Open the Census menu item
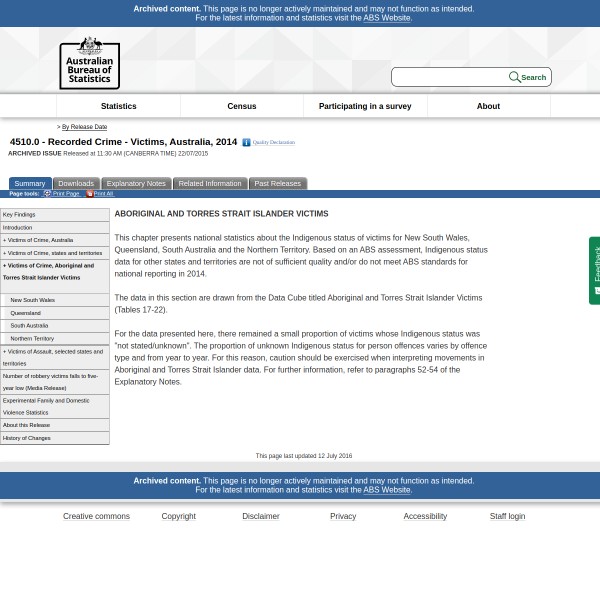 click(242, 106)
